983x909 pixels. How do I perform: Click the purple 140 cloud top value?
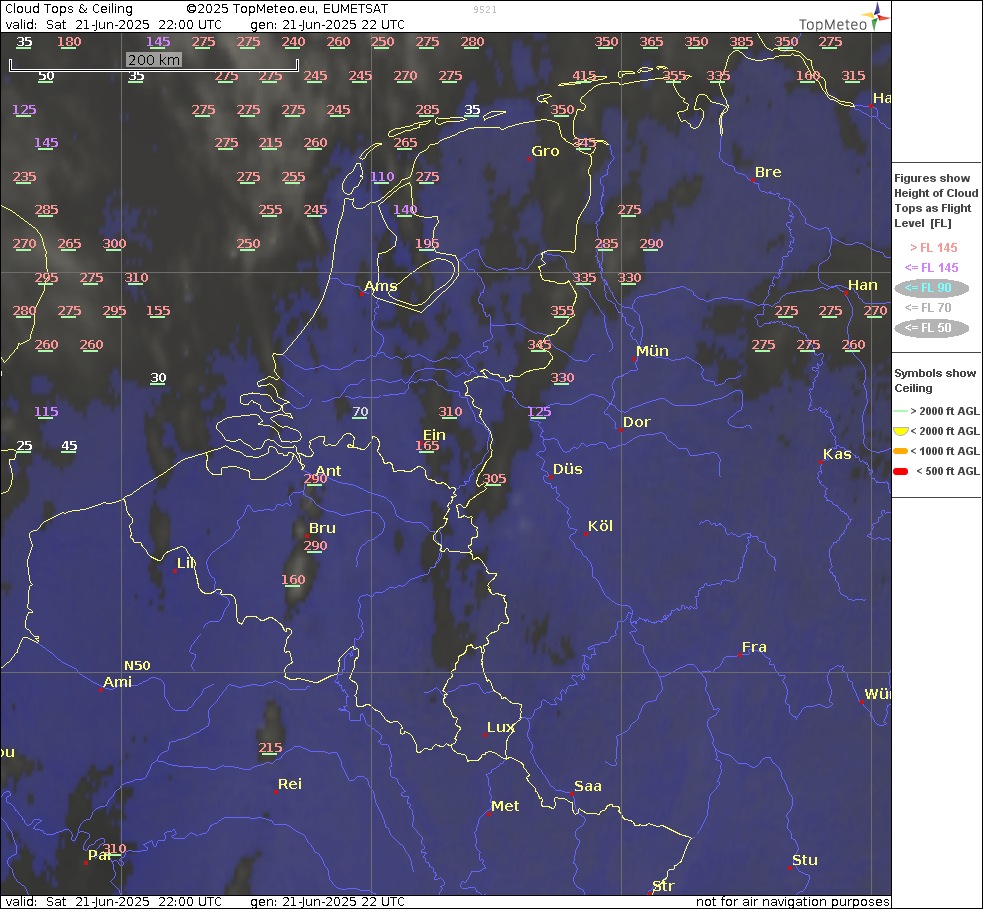tap(405, 209)
